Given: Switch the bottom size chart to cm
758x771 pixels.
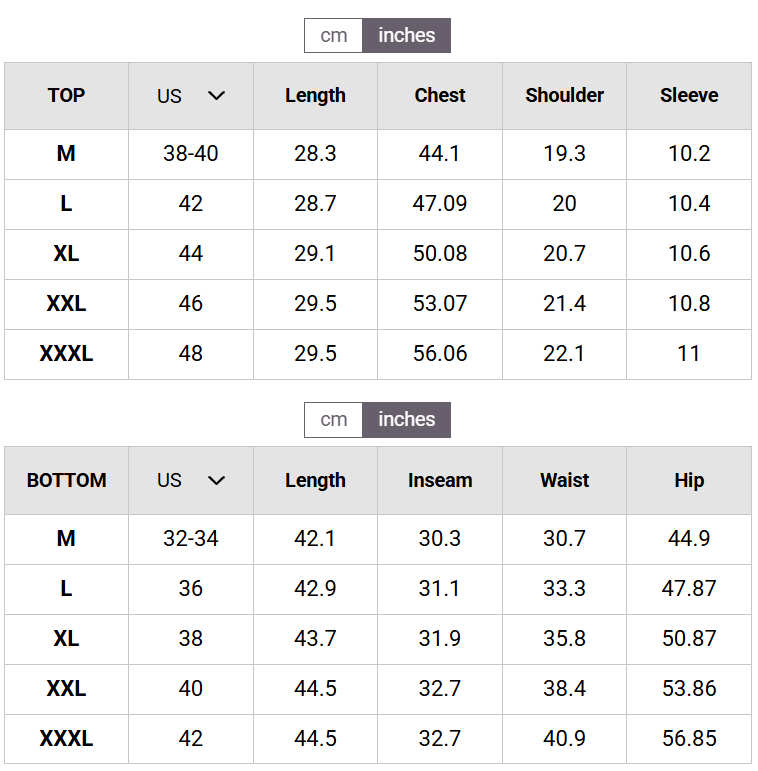Looking at the screenshot, I should pos(333,420).
